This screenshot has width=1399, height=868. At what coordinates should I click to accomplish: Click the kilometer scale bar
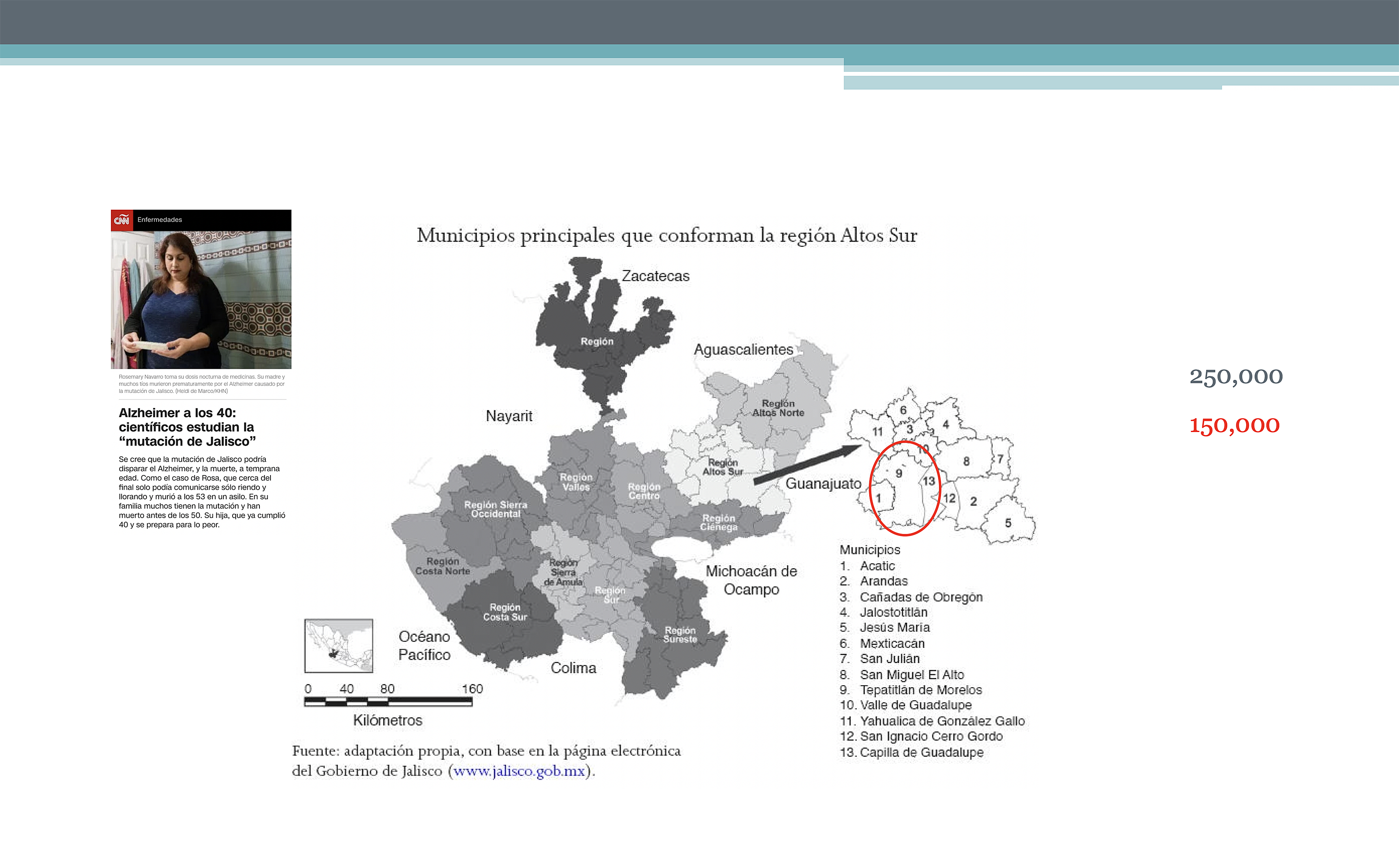point(388,701)
